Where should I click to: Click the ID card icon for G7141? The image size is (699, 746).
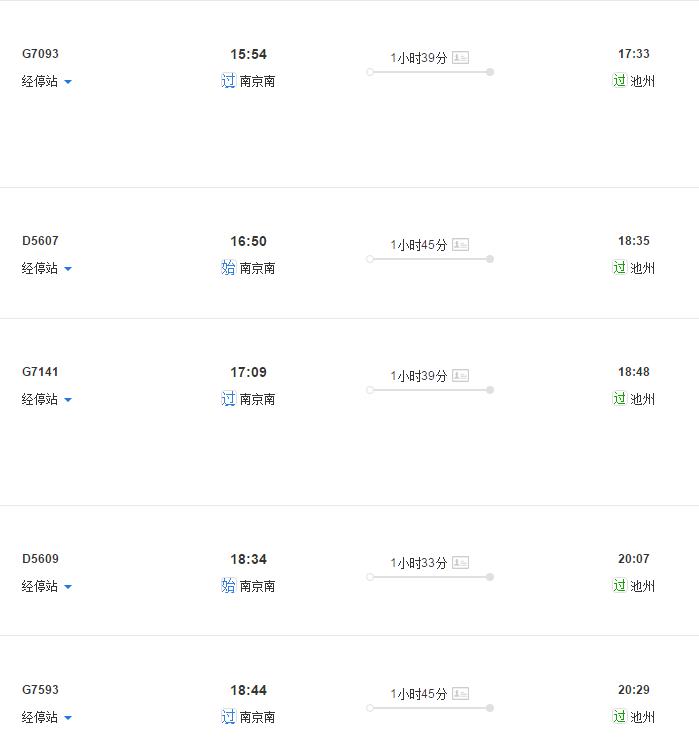pyautogui.click(x=460, y=375)
